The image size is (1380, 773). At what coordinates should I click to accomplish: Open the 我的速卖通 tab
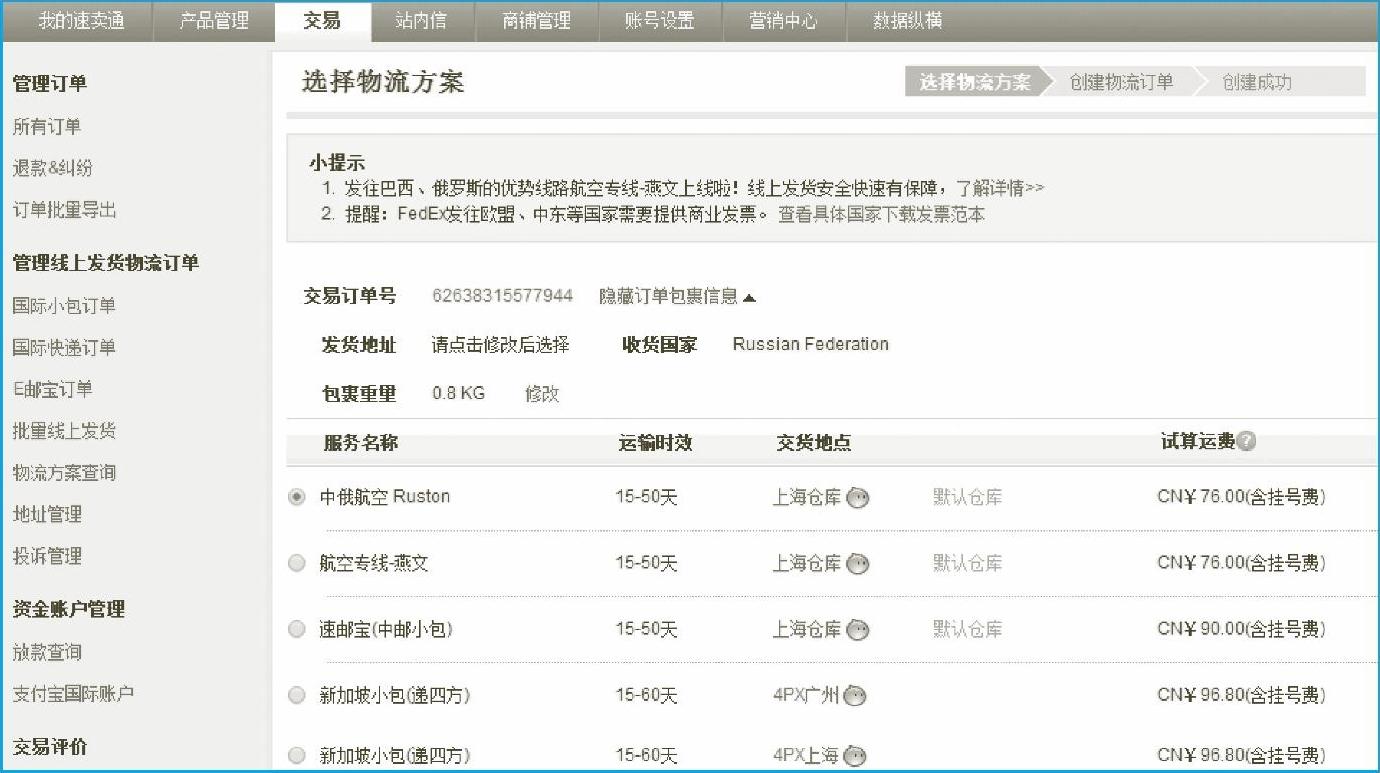tap(81, 21)
